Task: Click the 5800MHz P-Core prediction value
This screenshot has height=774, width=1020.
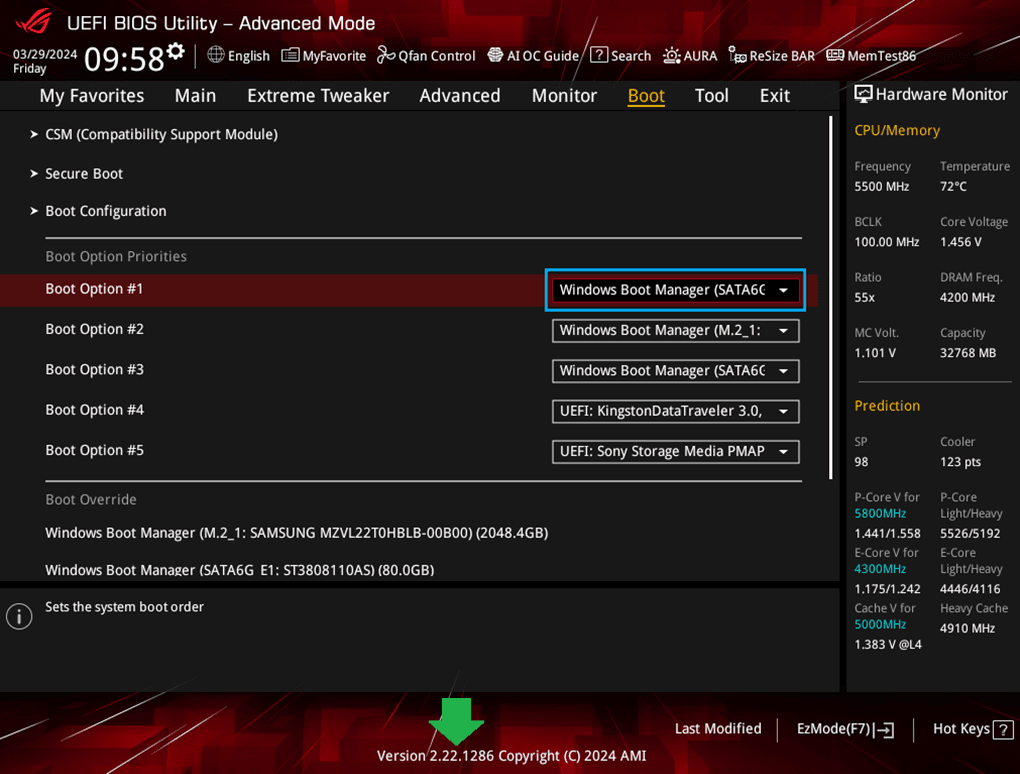Action: [880, 513]
